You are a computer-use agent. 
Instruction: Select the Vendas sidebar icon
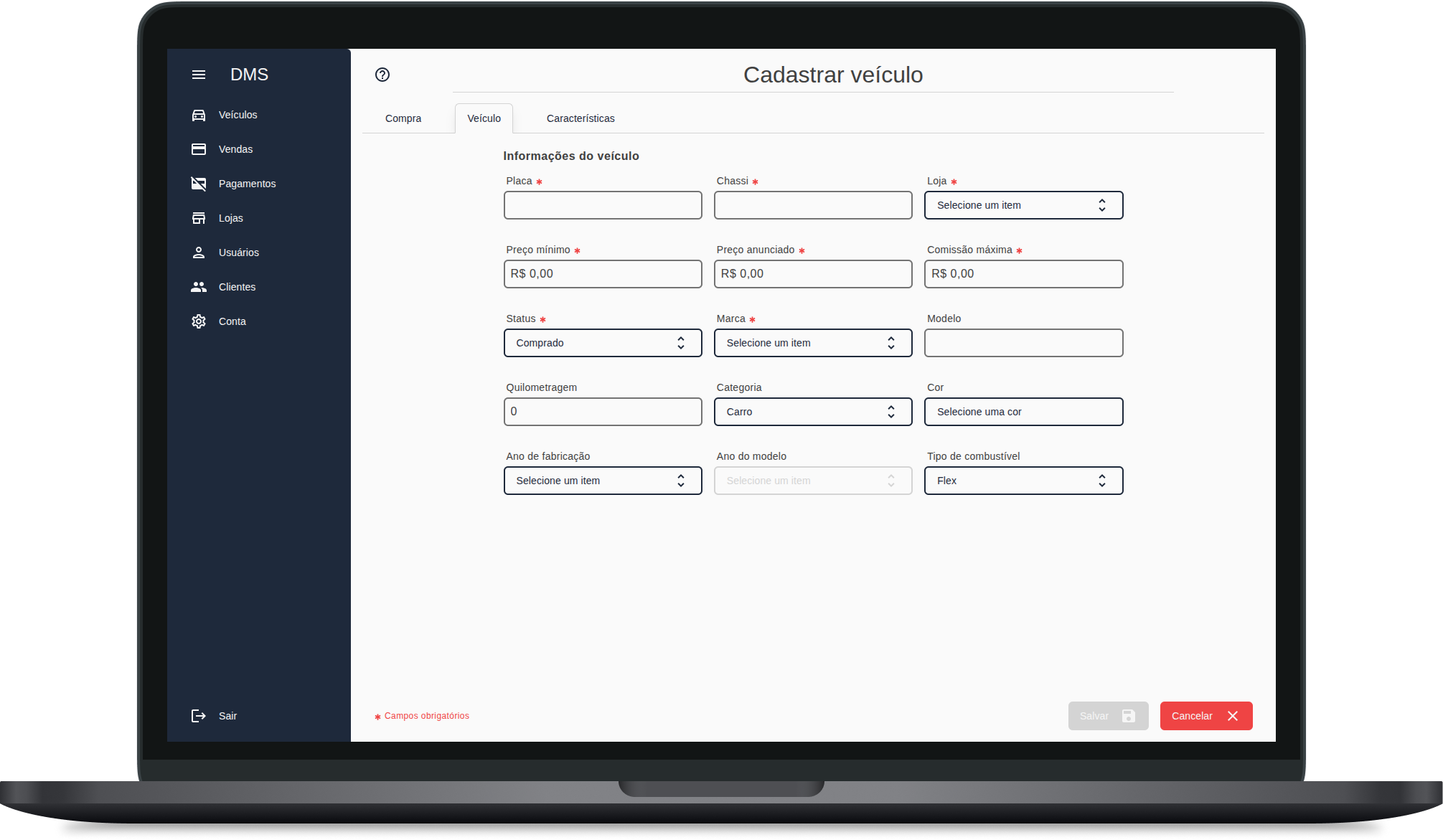coord(199,149)
